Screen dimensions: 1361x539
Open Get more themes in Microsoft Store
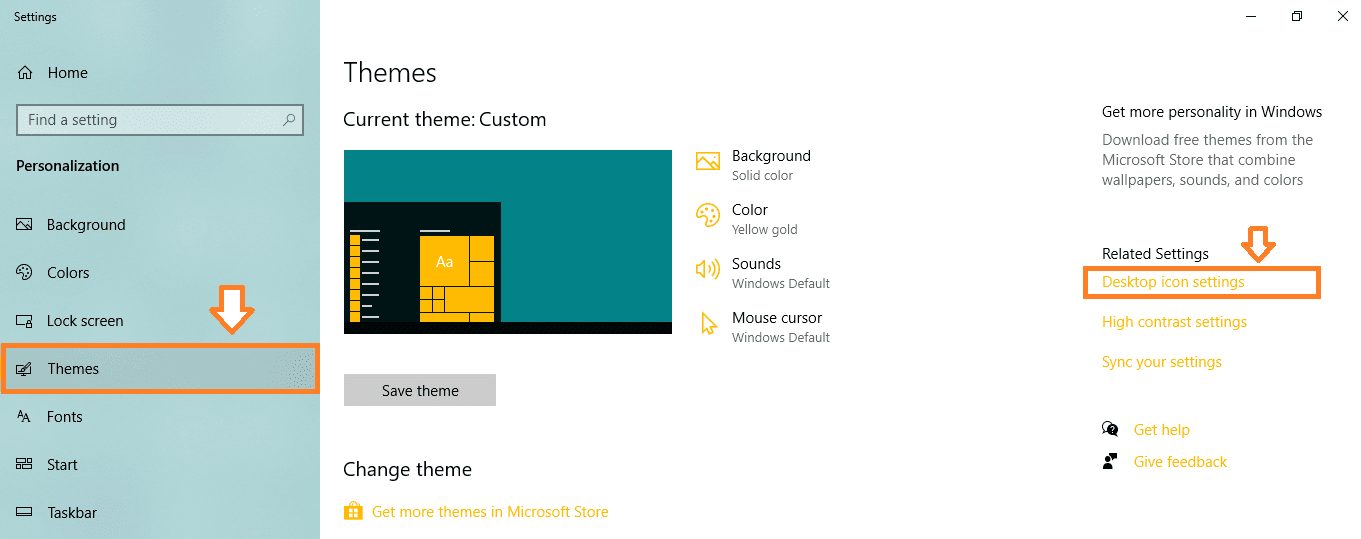click(490, 512)
